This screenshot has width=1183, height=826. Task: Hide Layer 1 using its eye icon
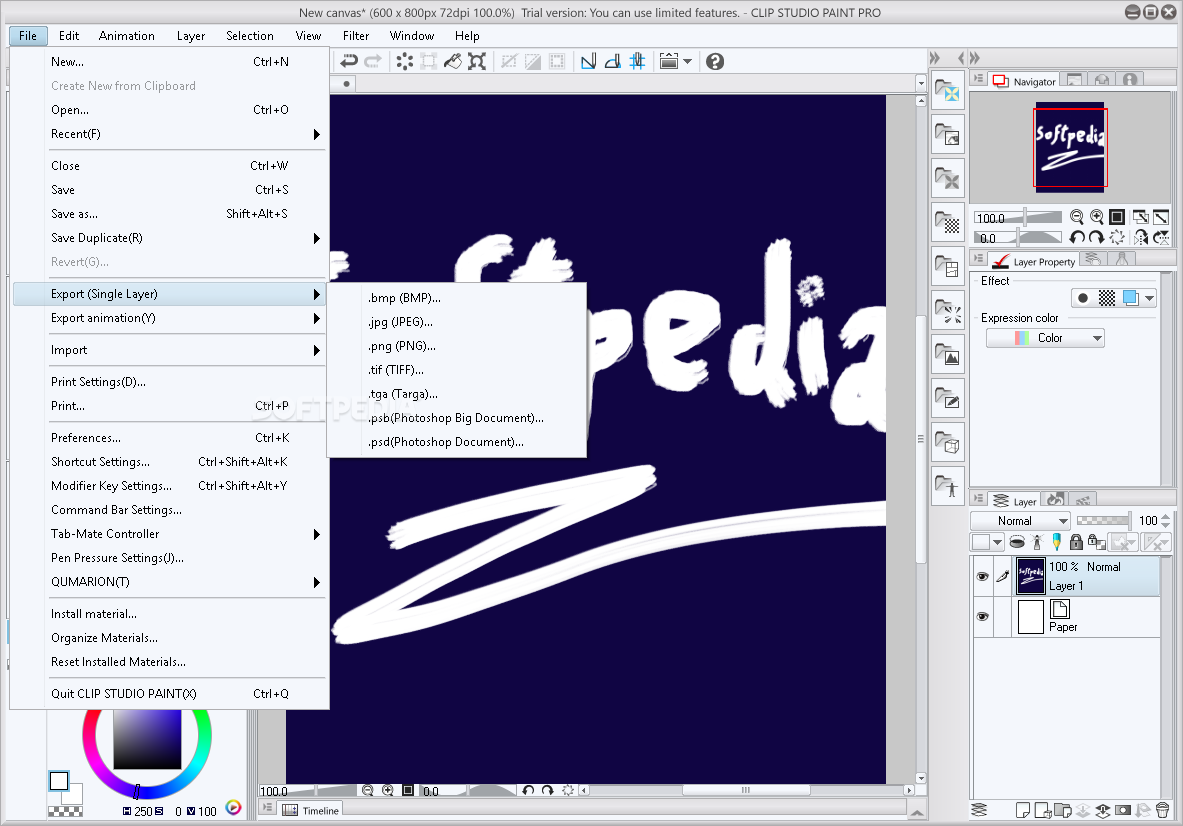pyautogui.click(x=982, y=576)
